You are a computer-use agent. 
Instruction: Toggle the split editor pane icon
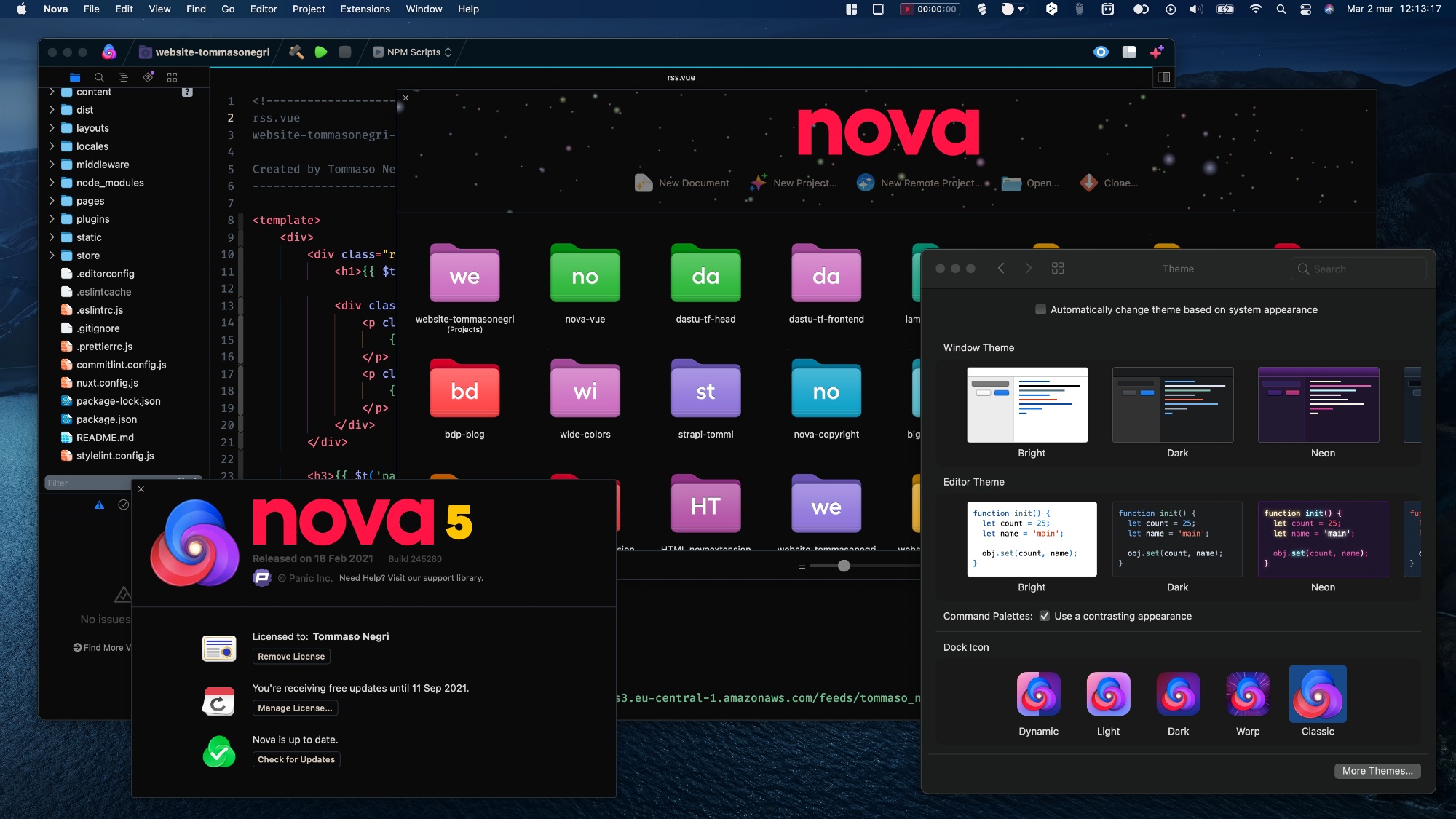point(1163,77)
